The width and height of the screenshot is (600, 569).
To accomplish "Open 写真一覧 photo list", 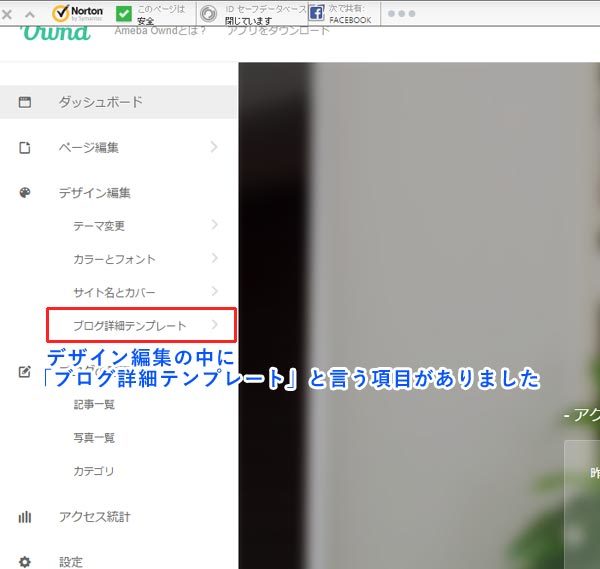I will pyautogui.click(x=94, y=437).
